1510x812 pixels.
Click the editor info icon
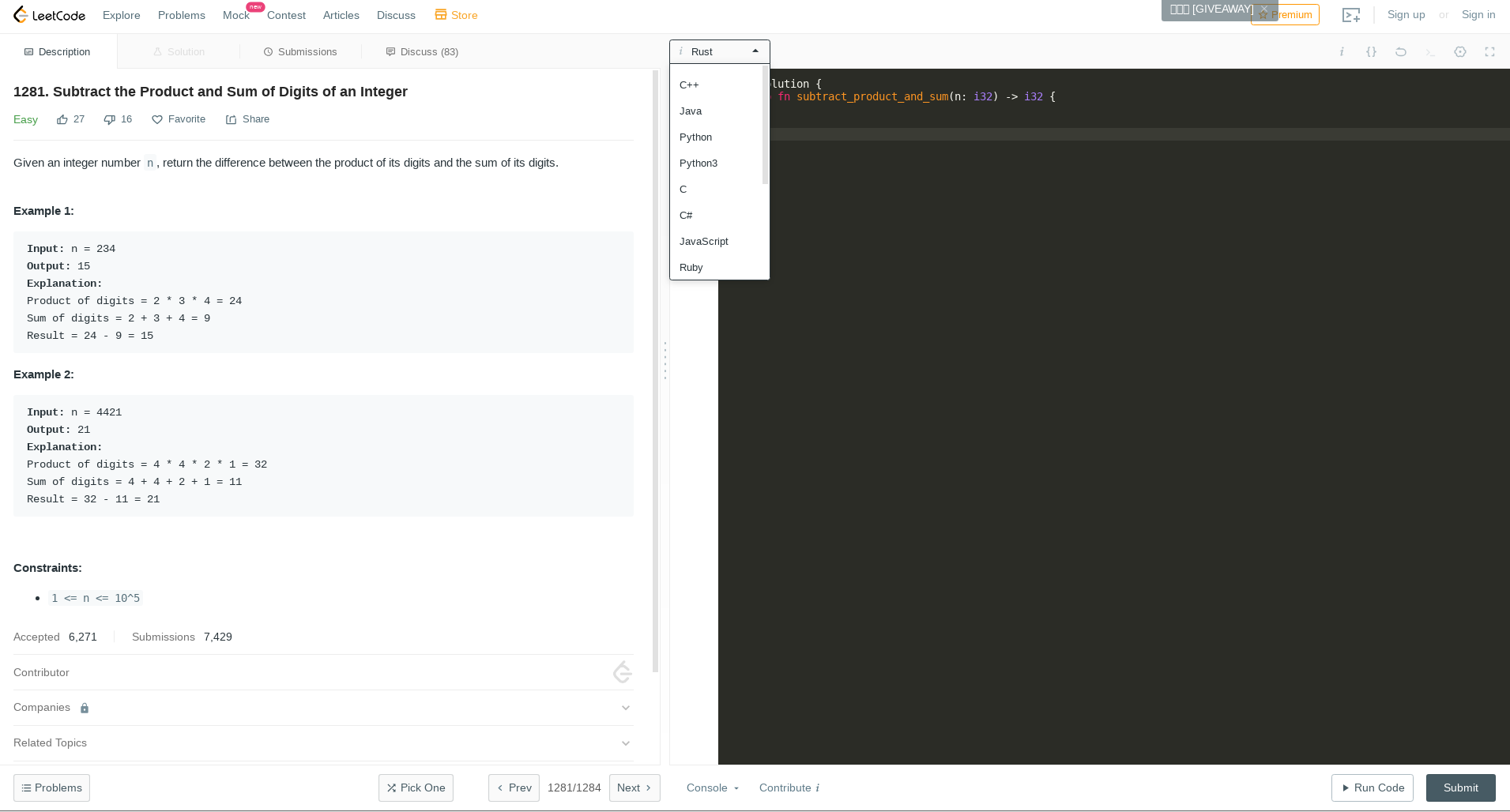1342,51
